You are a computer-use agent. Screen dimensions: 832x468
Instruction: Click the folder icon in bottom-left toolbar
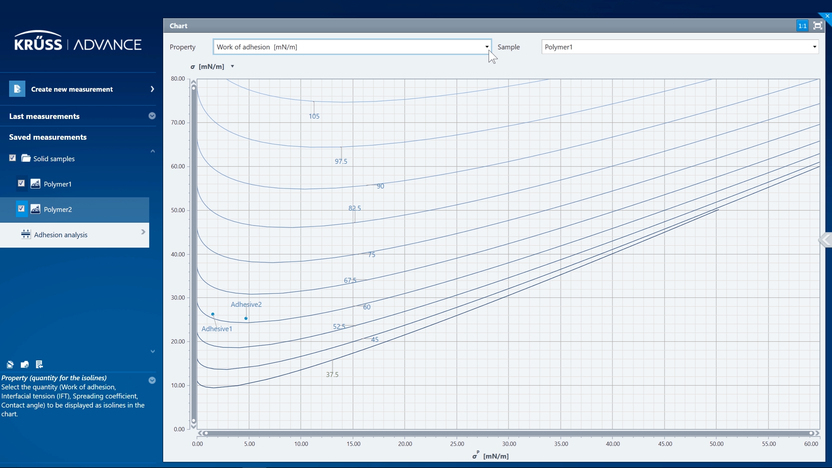24,364
